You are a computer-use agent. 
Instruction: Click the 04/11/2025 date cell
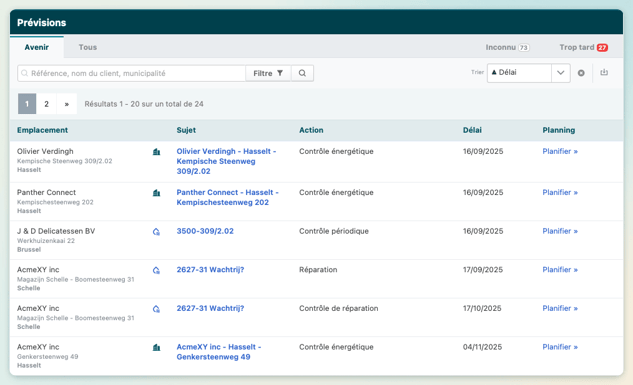point(482,347)
